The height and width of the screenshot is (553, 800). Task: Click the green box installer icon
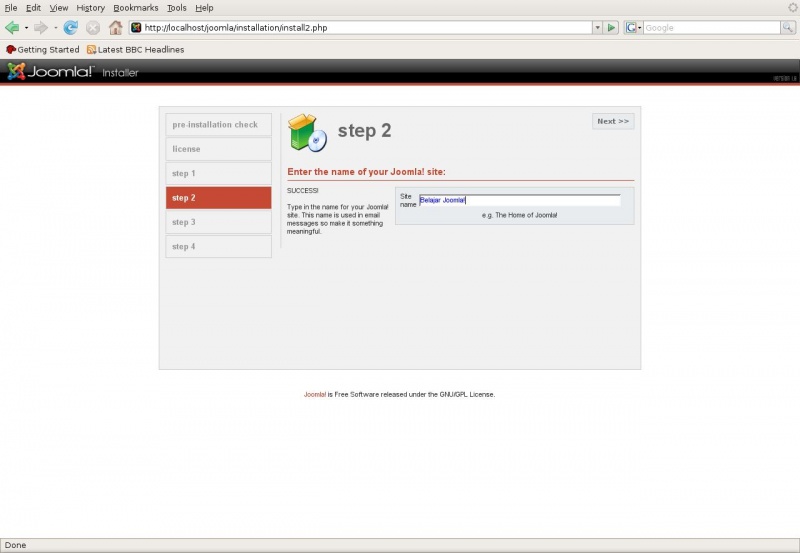tap(307, 132)
